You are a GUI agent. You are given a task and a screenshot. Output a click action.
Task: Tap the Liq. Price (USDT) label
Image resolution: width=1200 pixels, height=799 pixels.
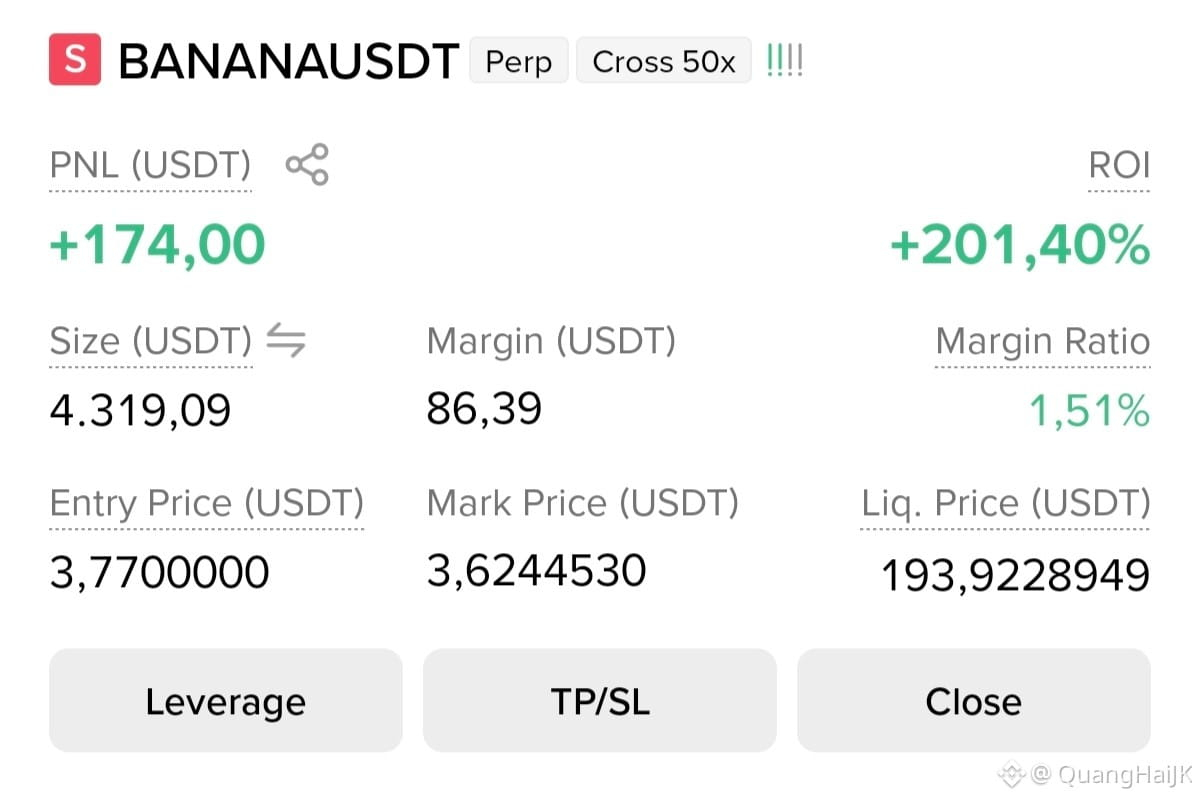pos(1006,503)
